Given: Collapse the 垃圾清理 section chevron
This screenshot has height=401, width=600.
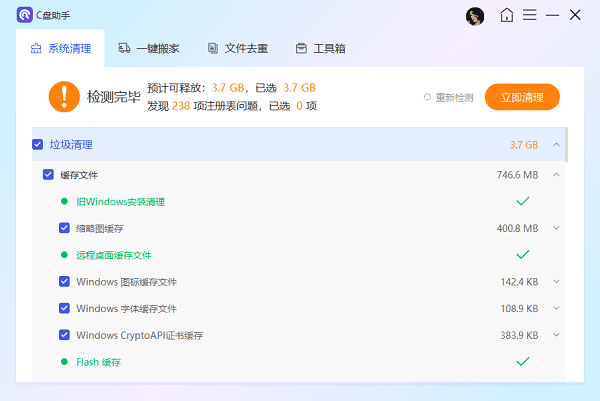Looking at the screenshot, I should tap(557, 145).
